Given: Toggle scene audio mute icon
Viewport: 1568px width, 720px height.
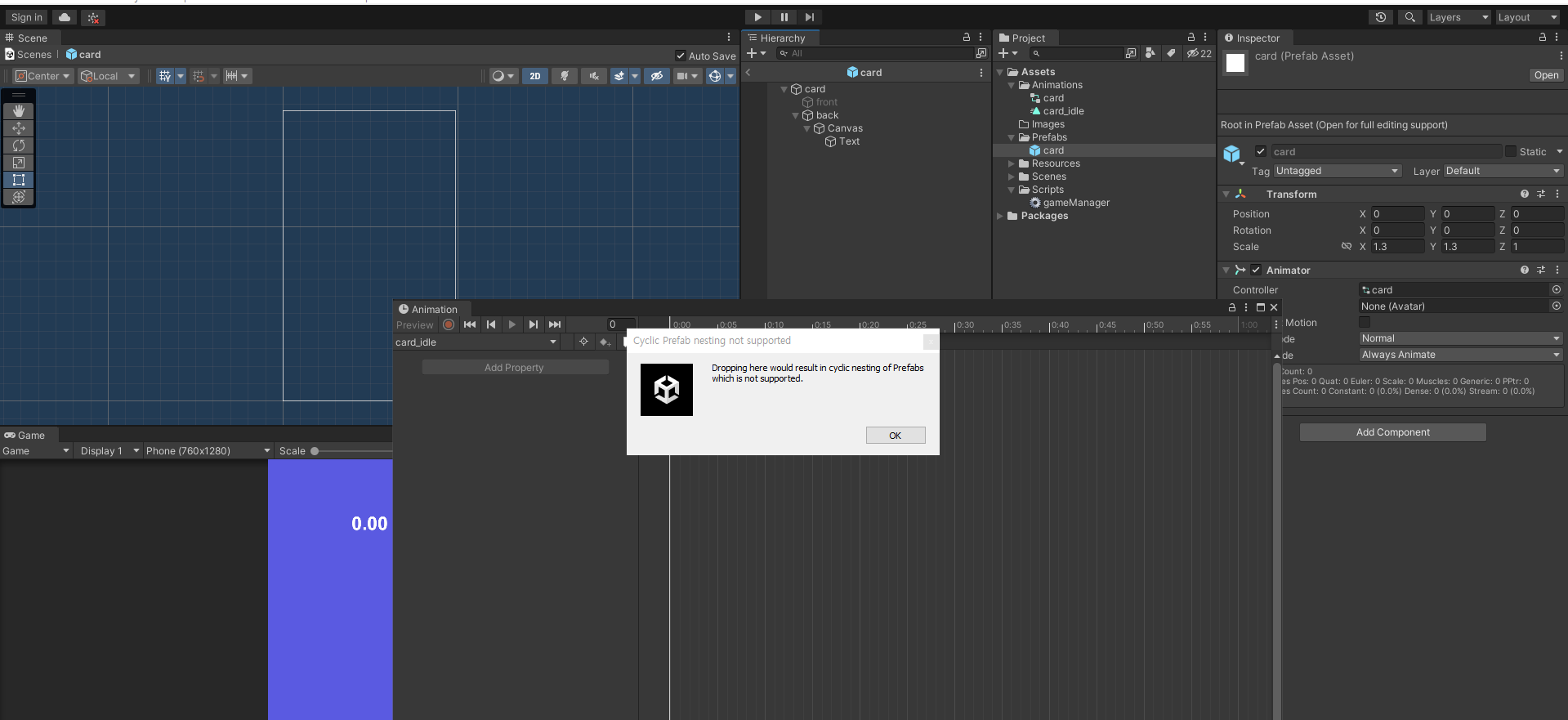Looking at the screenshot, I should click(594, 76).
